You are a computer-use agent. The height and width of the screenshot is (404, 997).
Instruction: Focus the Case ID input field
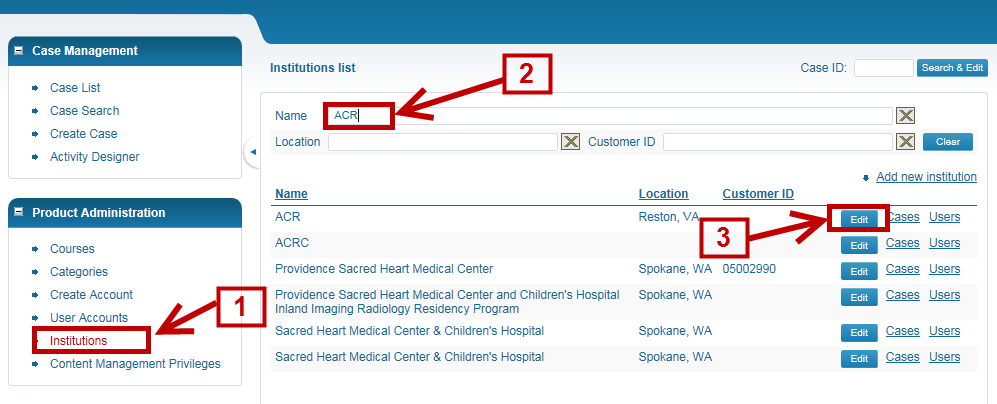(x=883, y=68)
